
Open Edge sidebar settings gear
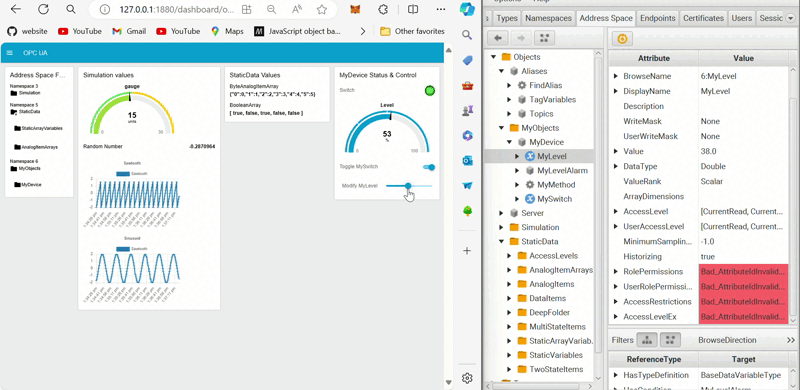[467, 378]
